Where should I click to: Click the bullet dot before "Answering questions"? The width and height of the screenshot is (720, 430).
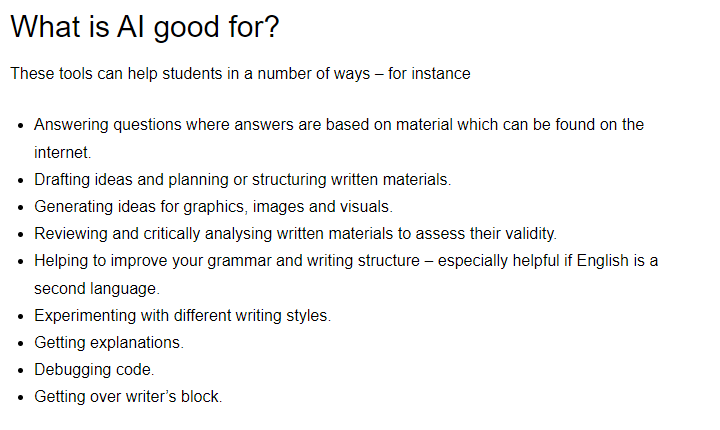[21, 126]
